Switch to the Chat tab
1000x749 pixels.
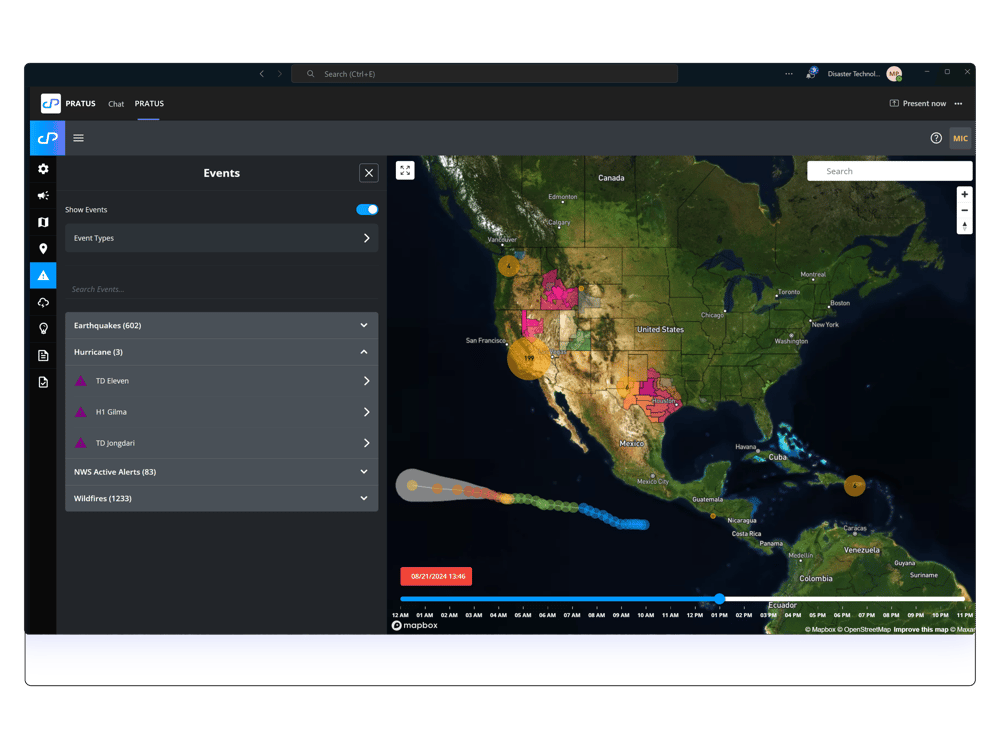point(116,104)
